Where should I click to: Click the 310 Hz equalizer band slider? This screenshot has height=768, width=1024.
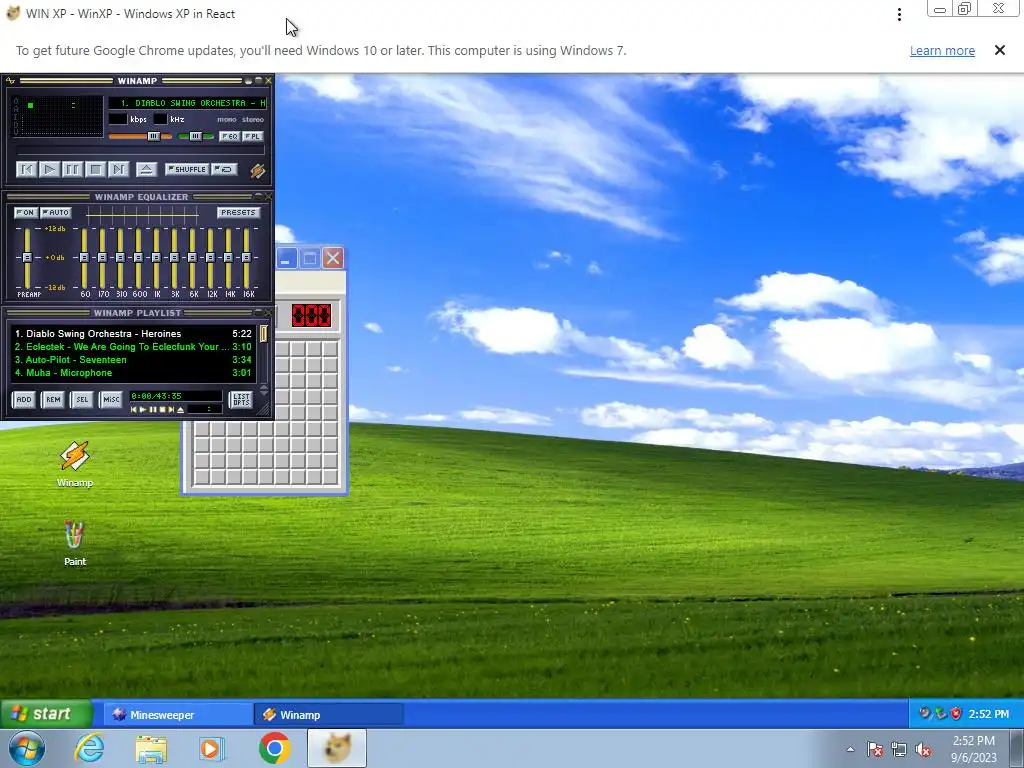tap(120, 258)
